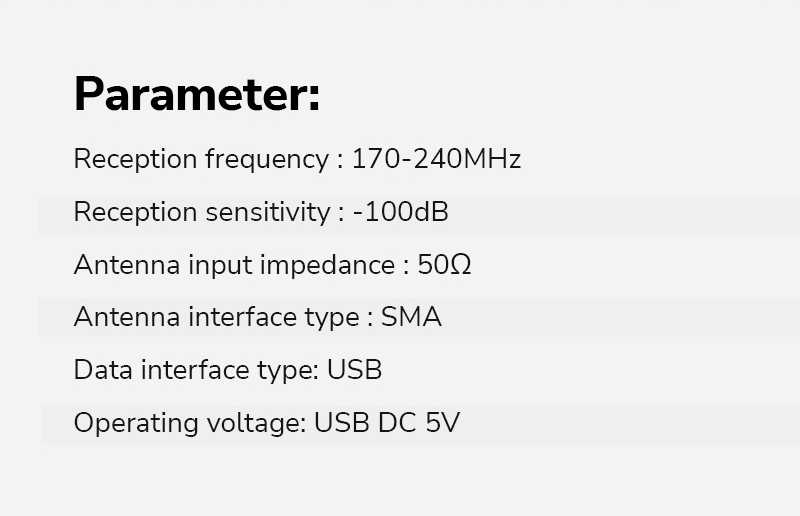Click the SMA value text
This screenshot has width=800, height=516.
click(411, 317)
